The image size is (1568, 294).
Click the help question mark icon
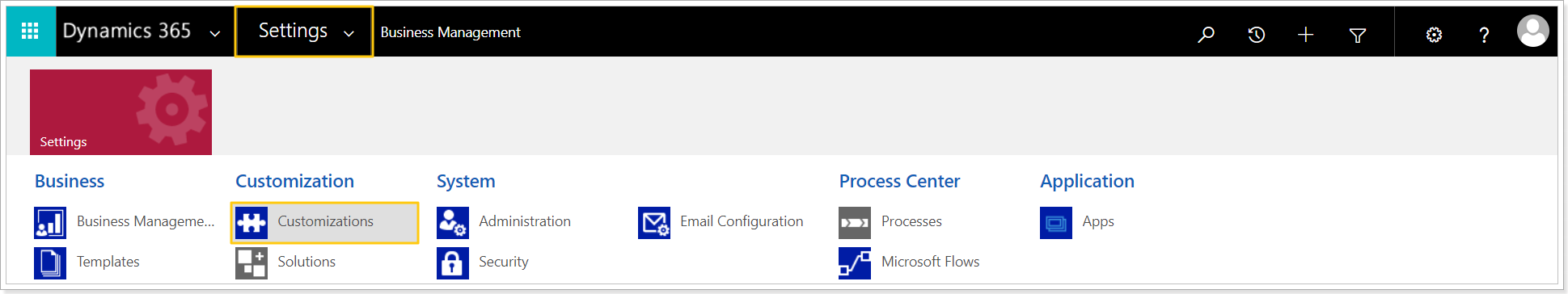tap(1484, 35)
